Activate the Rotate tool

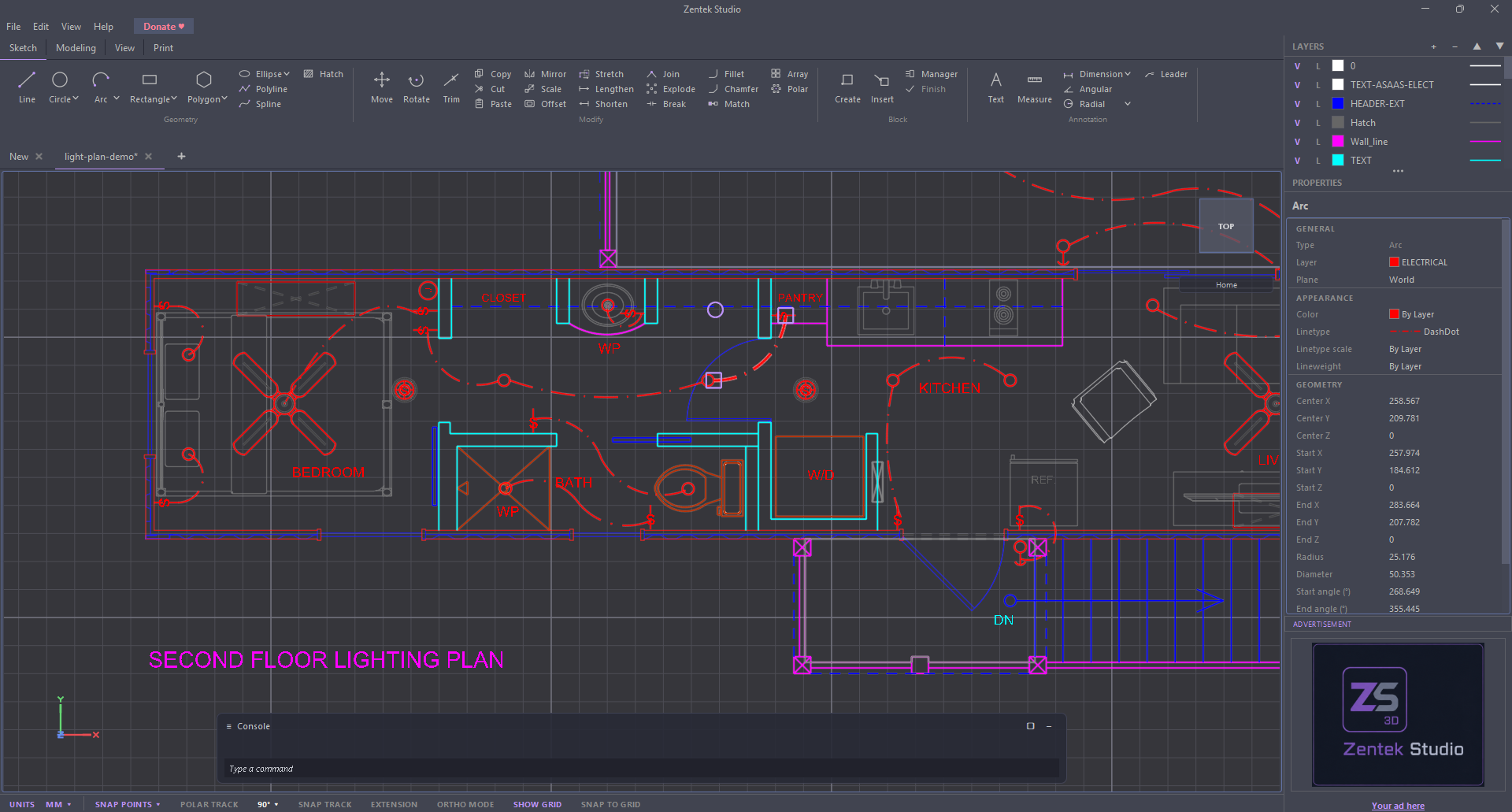[x=416, y=87]
